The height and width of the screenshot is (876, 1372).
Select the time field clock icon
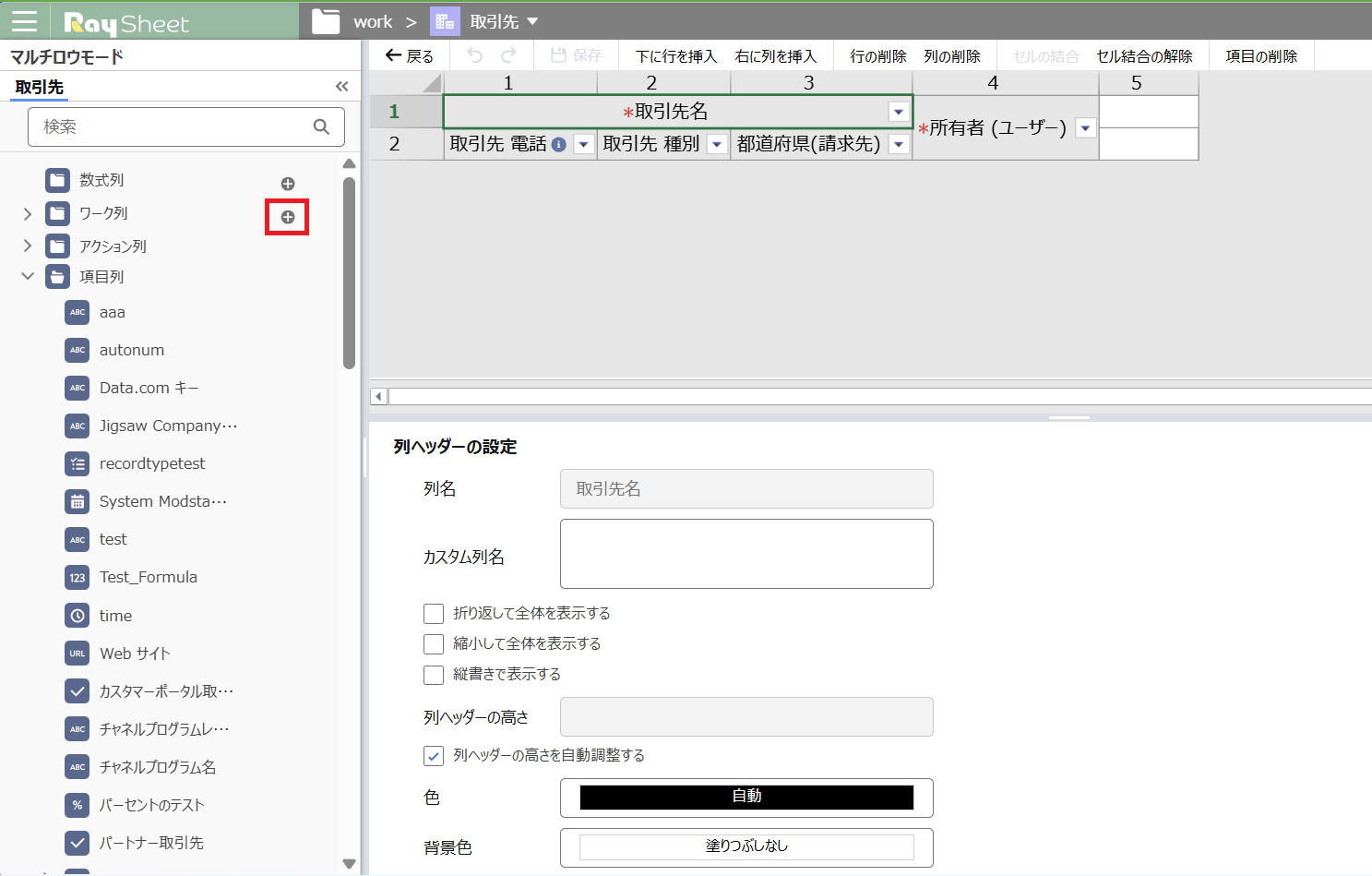[78, 615]
